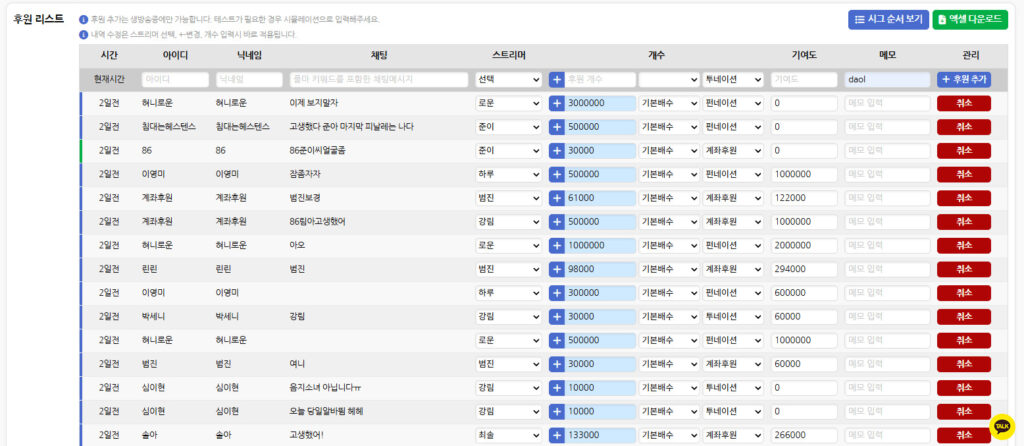1024x446 pixels.
Task: Click the chat text 범진보경
Action: point(304,198)
